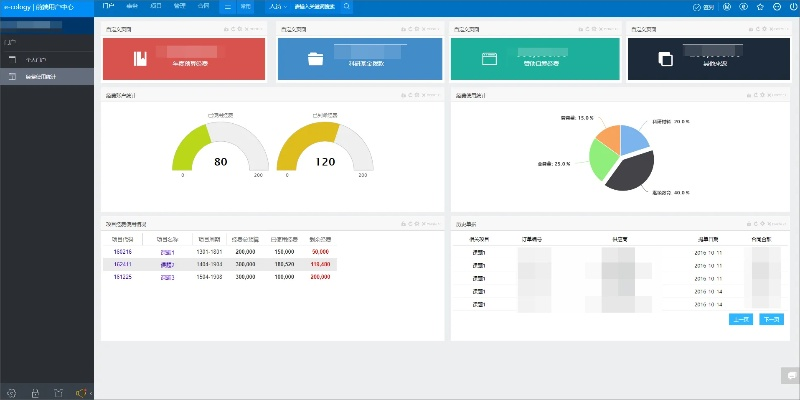Expand the more options on the green card panel
The width and height of the screenshot is (800, 400).
(611, 30)
